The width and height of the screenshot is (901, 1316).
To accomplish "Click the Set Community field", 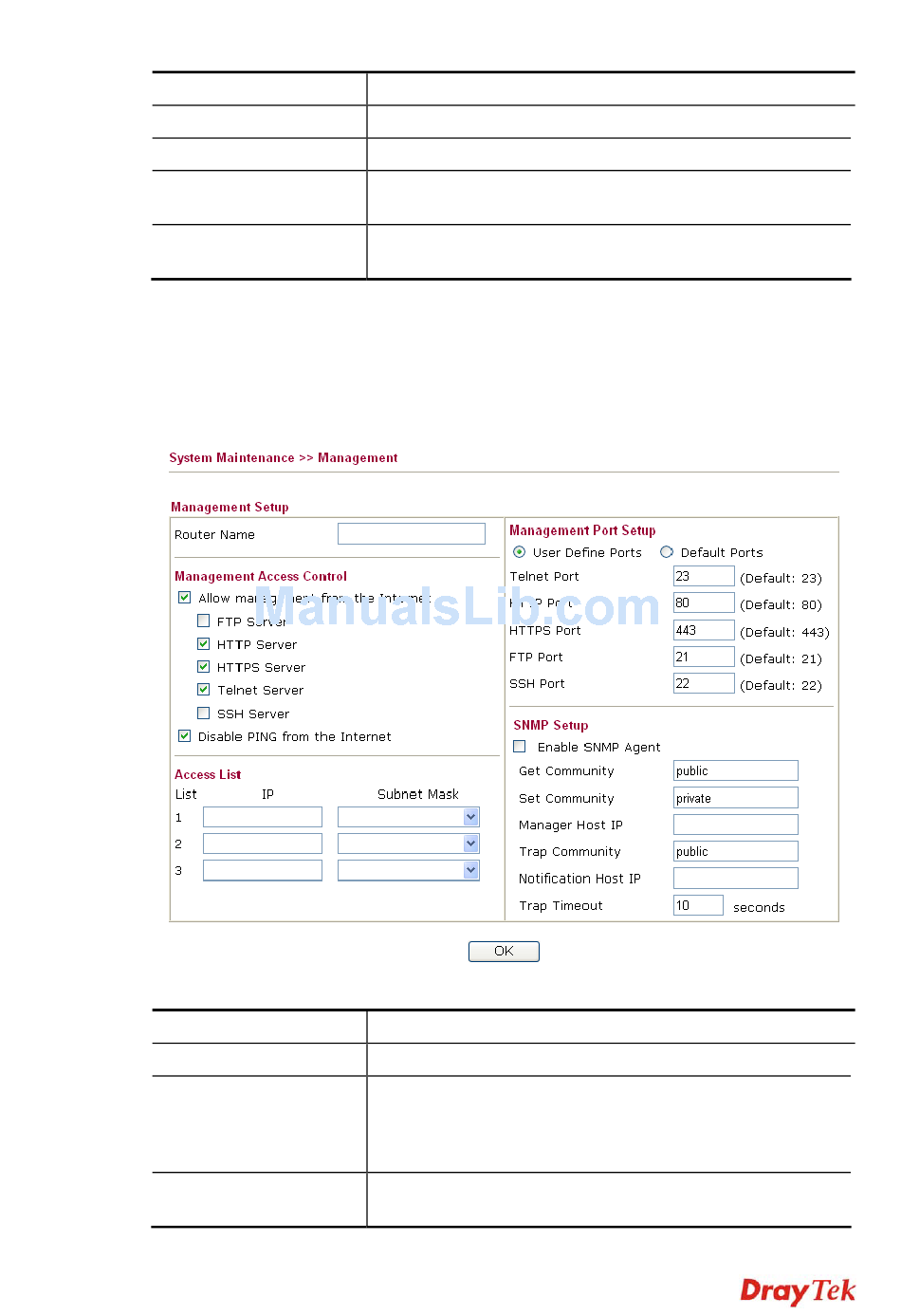I will pos(736,798).
